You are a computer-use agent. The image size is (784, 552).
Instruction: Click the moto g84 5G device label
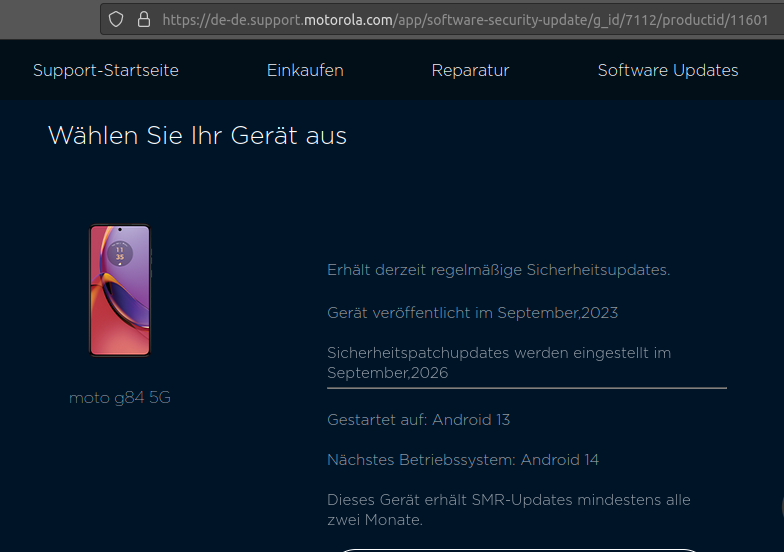click(120, 398)
